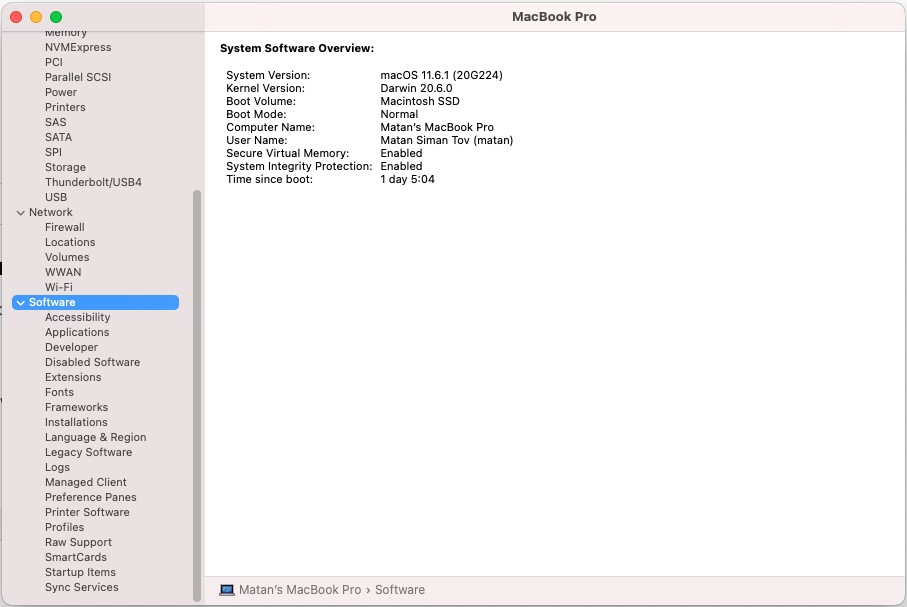Select Power in the sidebar
Viewport: 907px width, 607px height.
click(61, 93)
